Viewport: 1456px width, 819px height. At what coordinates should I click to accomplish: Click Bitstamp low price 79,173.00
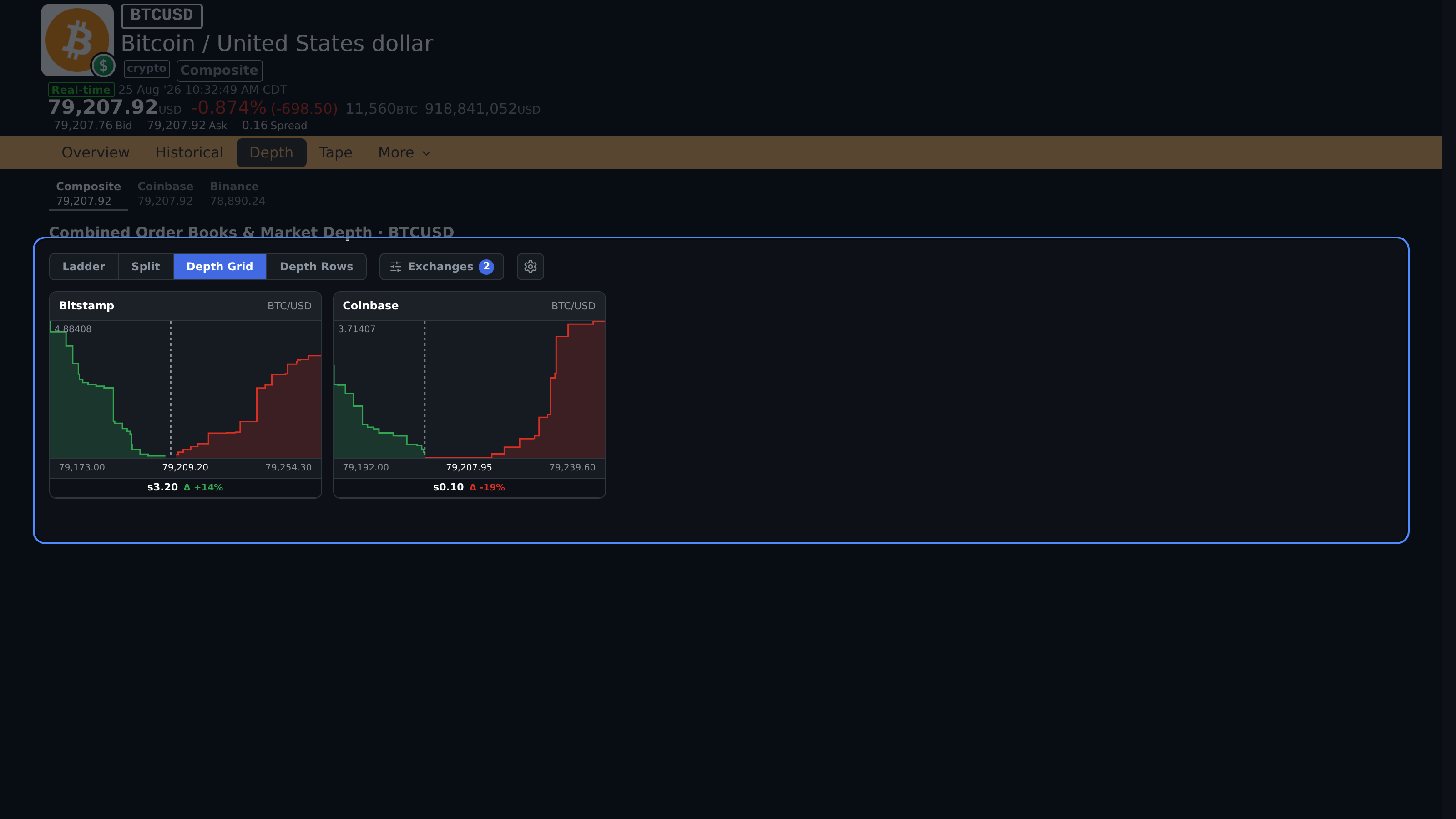(82, 467)
